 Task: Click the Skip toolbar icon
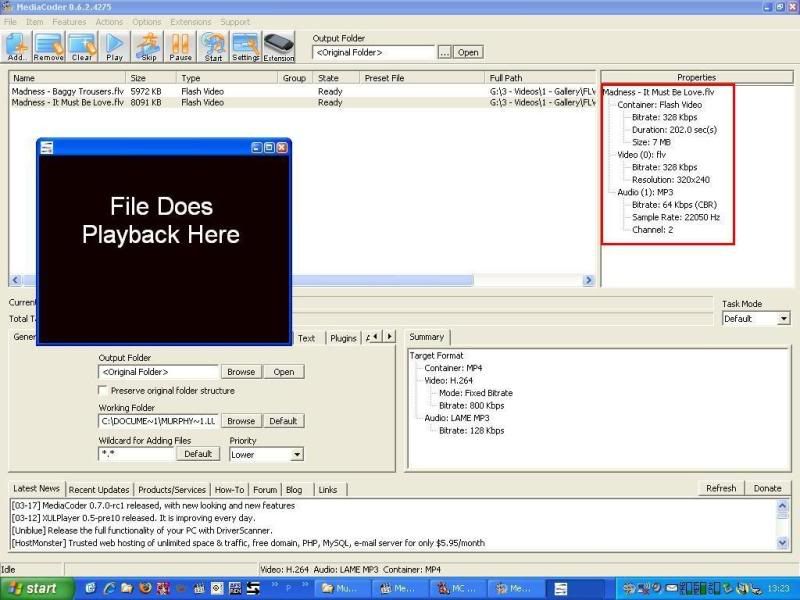[x=148, y=46]
